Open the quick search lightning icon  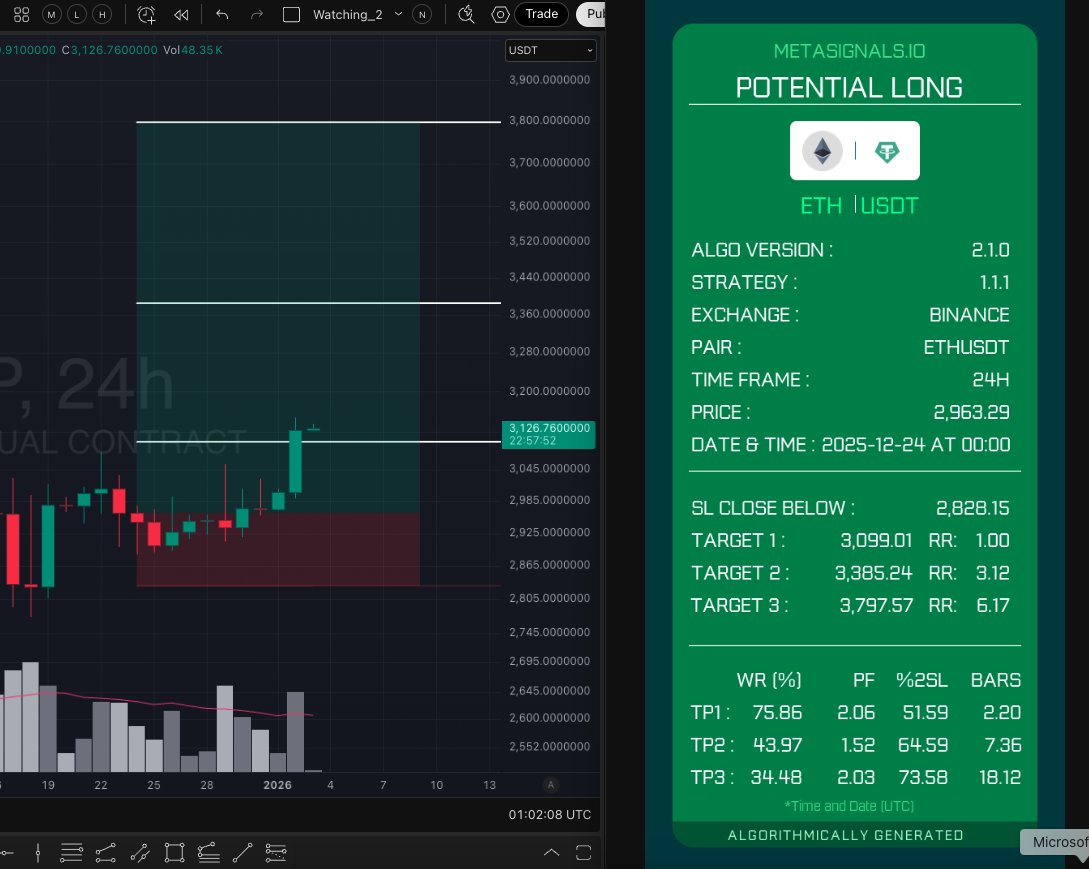coord(467,15)
